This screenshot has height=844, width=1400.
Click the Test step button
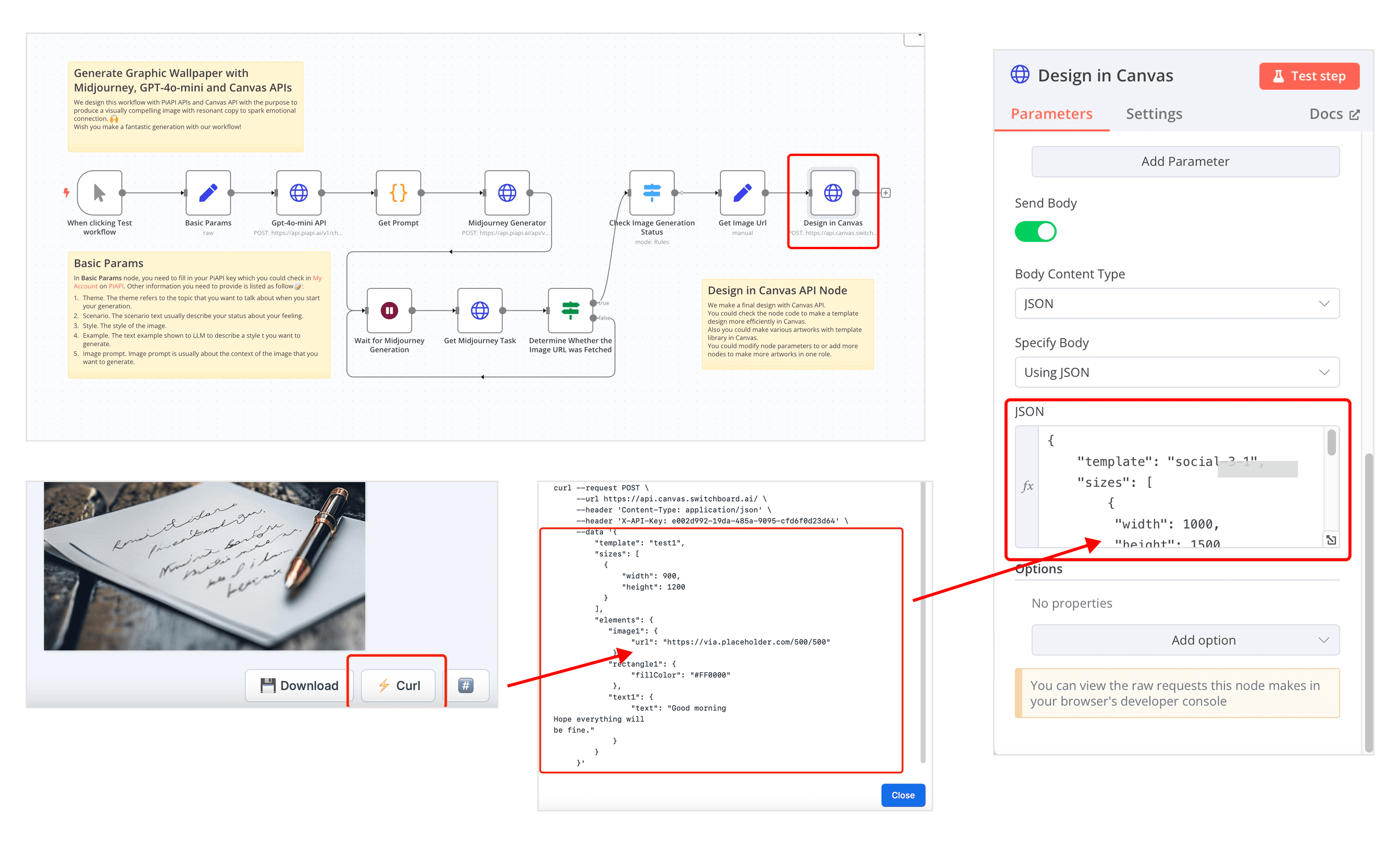point(1309,76)
